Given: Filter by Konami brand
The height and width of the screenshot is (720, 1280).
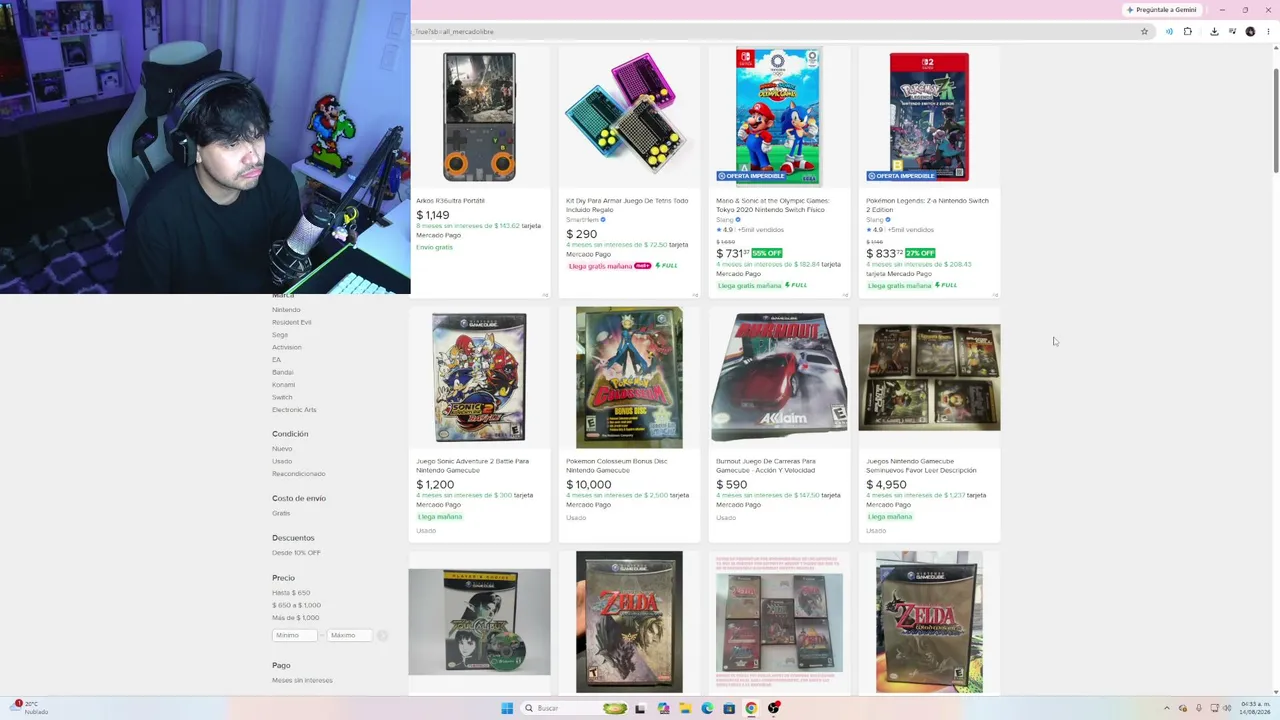Looking at the screenshot, I should pos(284,385).
